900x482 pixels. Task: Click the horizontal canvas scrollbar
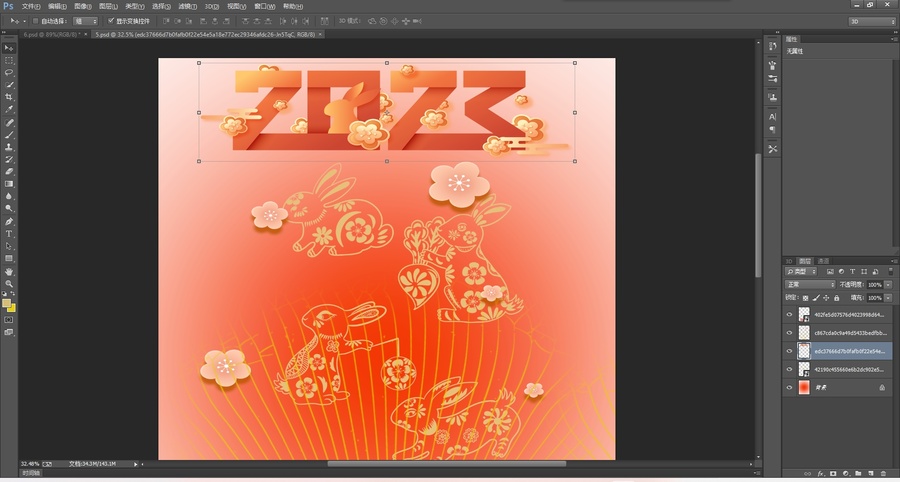pos(447,464)
